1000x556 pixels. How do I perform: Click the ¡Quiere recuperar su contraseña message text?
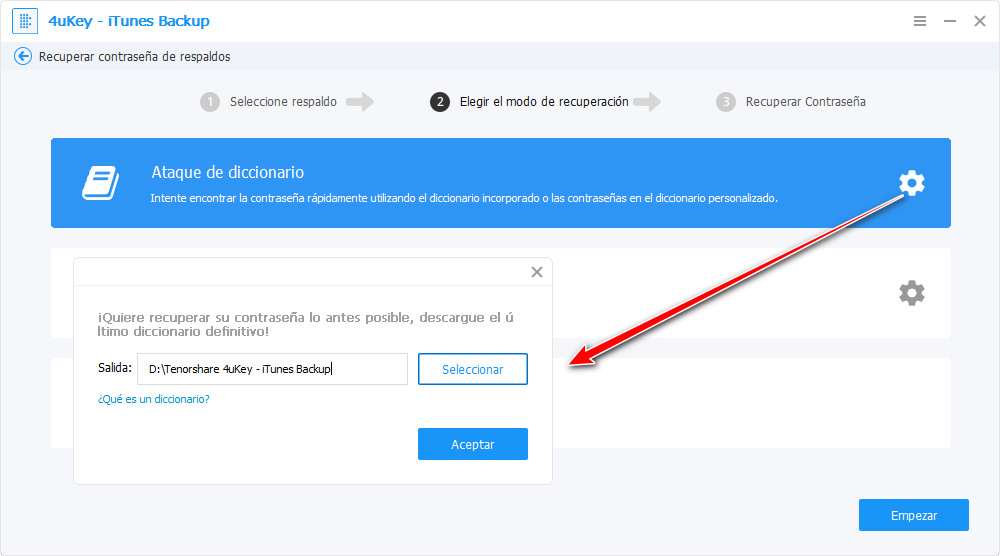[305, 324]
